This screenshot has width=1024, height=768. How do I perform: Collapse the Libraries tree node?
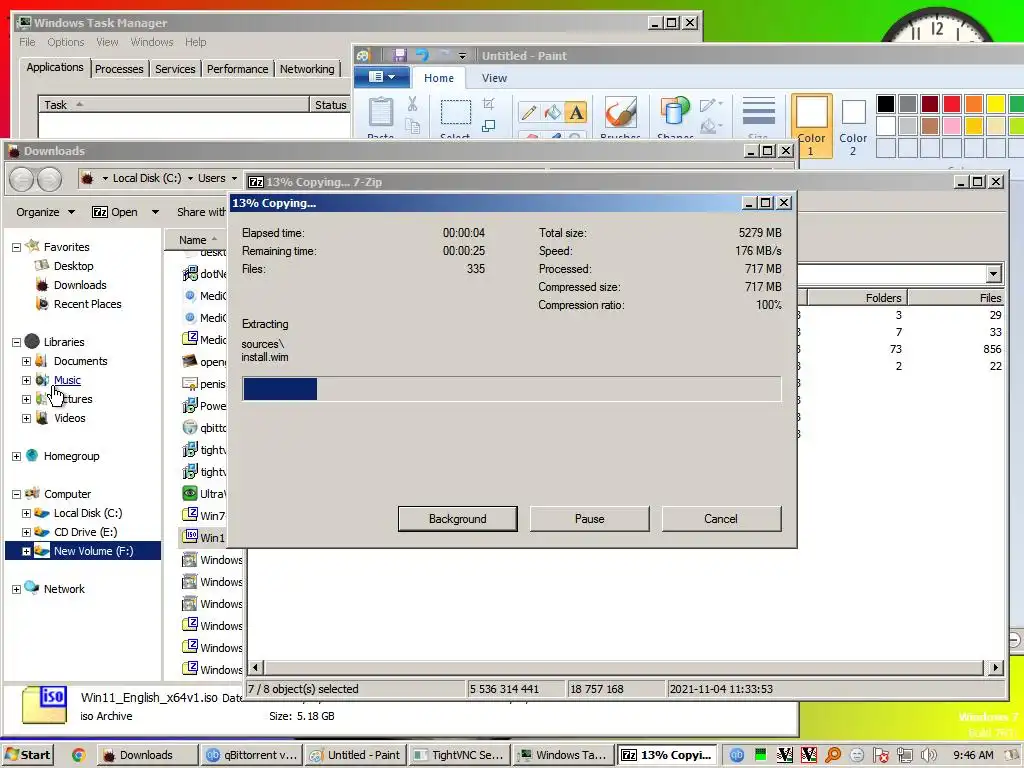pos(16,342)
